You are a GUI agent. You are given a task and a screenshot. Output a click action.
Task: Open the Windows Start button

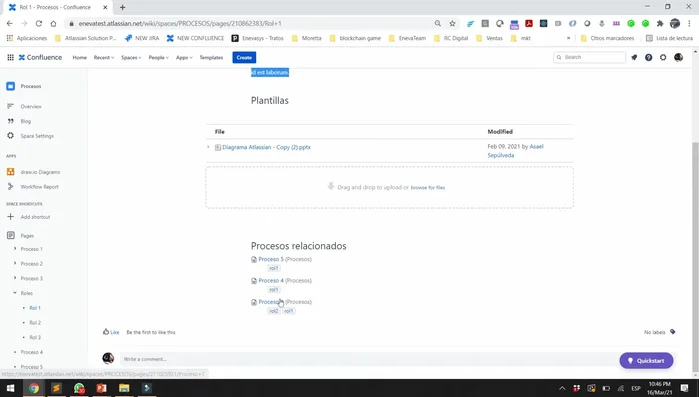click(11, 388)
